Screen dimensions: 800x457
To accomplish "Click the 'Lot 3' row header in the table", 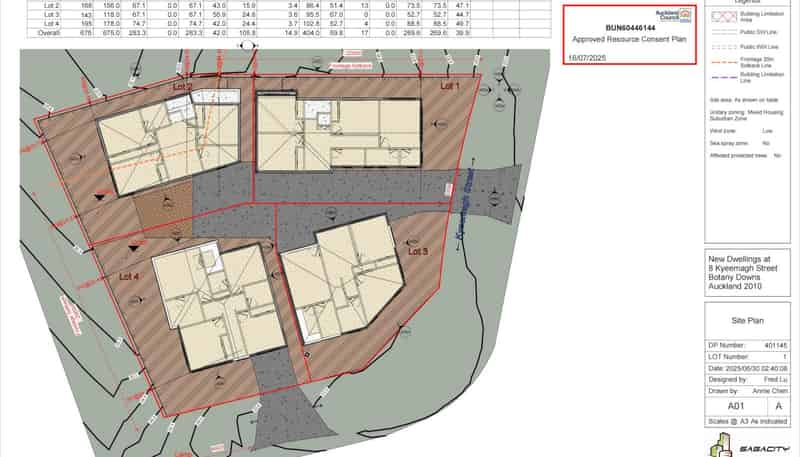I will tap(52, 15).
